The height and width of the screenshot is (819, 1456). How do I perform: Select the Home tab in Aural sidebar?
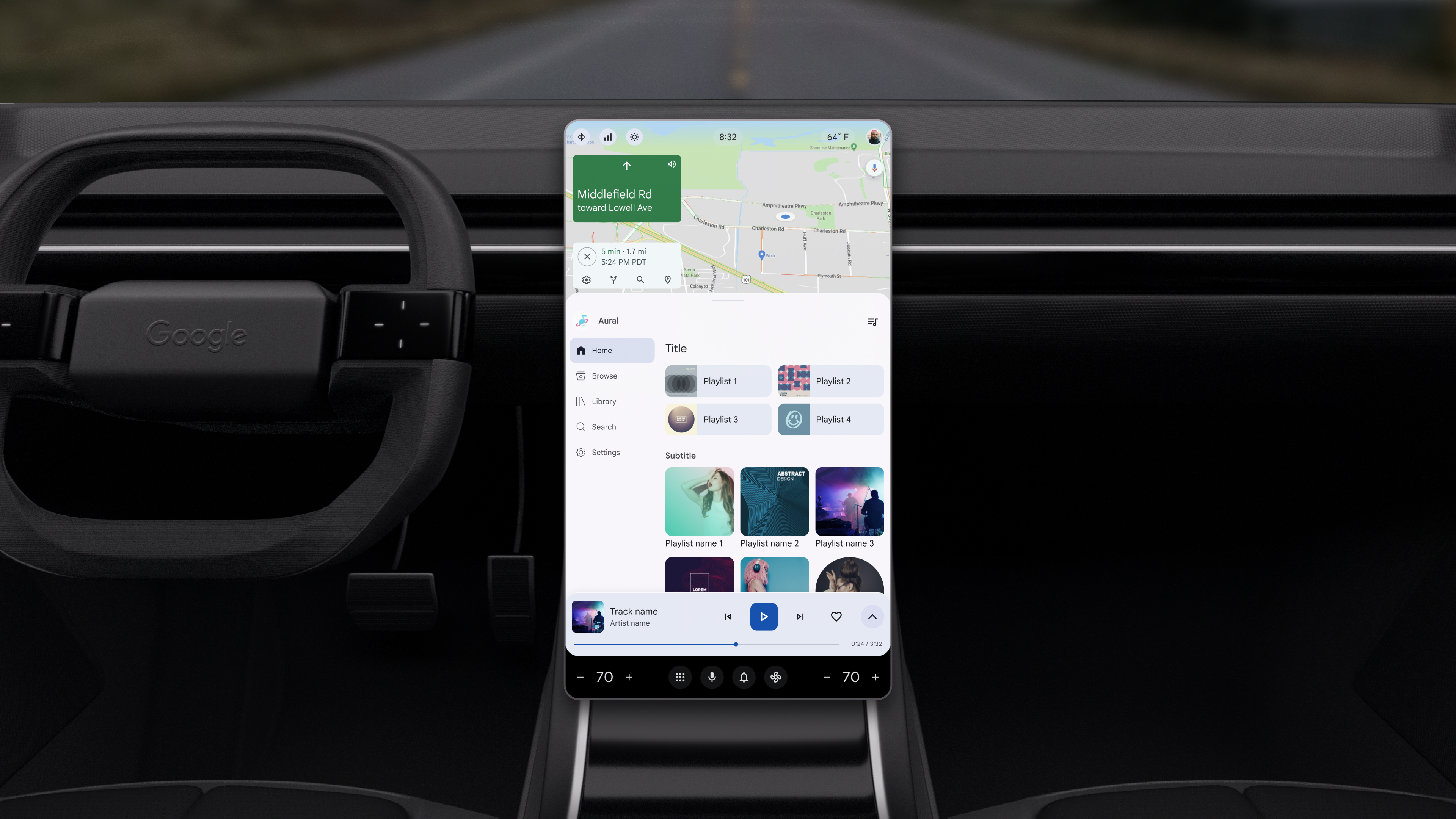pos(611,350)
